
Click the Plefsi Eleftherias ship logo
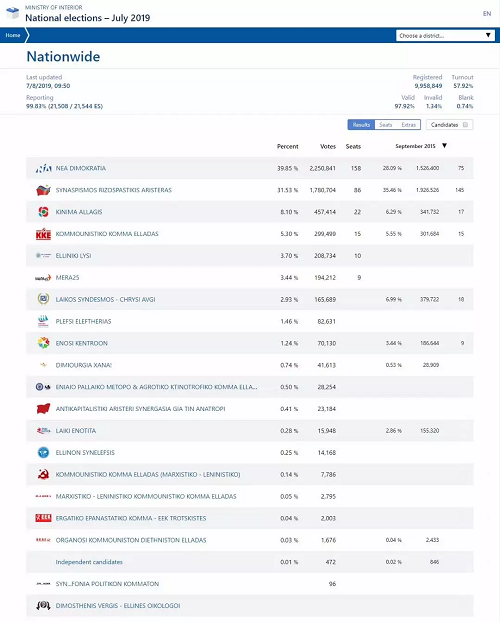coord(43,321)
